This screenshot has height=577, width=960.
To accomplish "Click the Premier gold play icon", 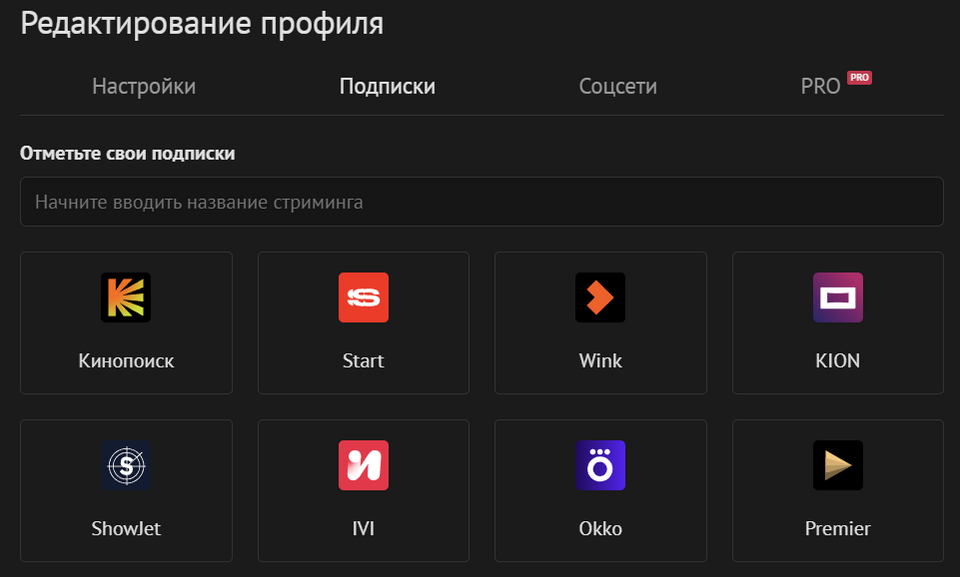I will pos(837,465).
